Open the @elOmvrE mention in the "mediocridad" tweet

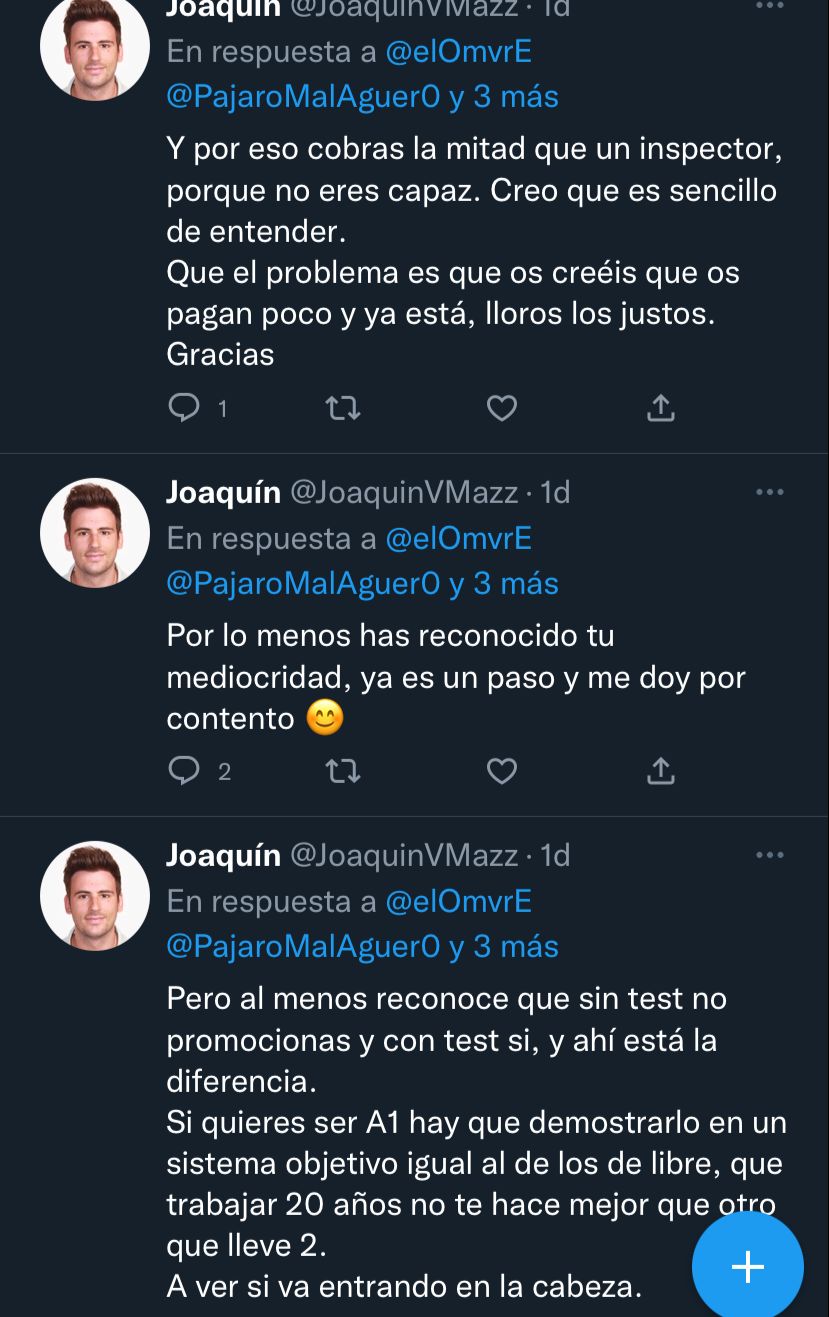point(458,539)
